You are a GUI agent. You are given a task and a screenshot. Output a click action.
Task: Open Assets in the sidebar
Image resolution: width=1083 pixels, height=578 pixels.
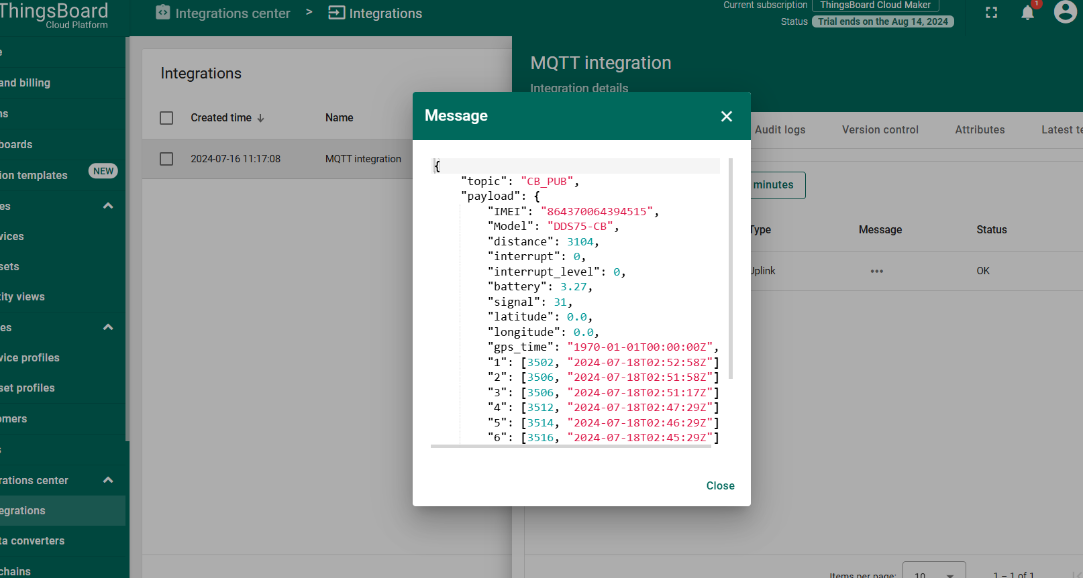click(63, 267)
